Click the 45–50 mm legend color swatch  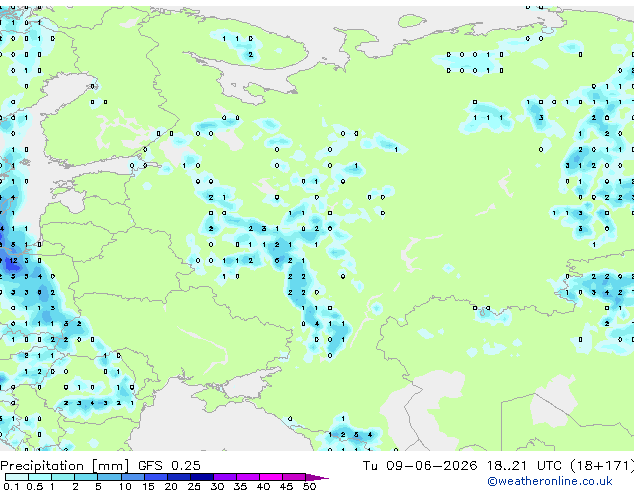pyautogui.click(x=294, y=477)
